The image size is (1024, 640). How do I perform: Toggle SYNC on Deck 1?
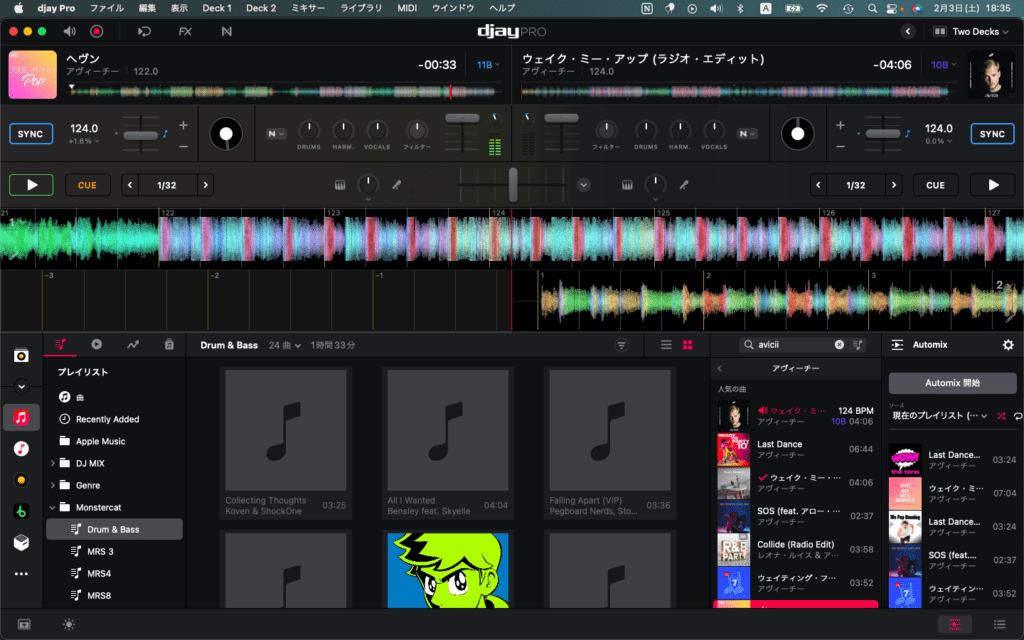pos(31,134)
